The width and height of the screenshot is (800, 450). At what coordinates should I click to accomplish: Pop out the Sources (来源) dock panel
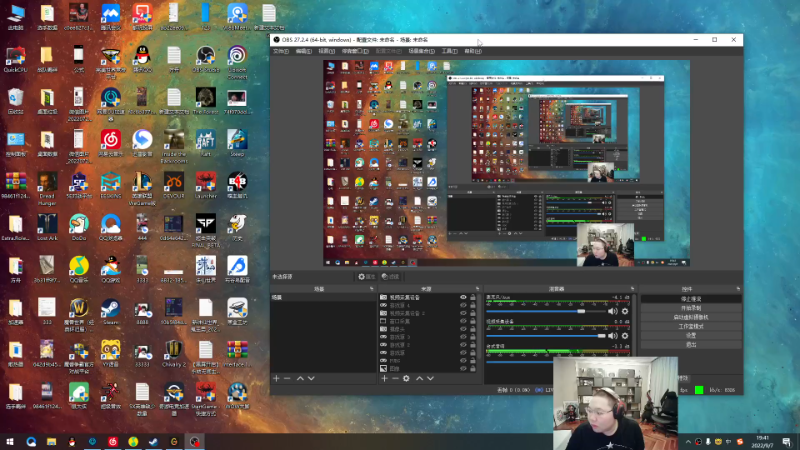[478, 289]
